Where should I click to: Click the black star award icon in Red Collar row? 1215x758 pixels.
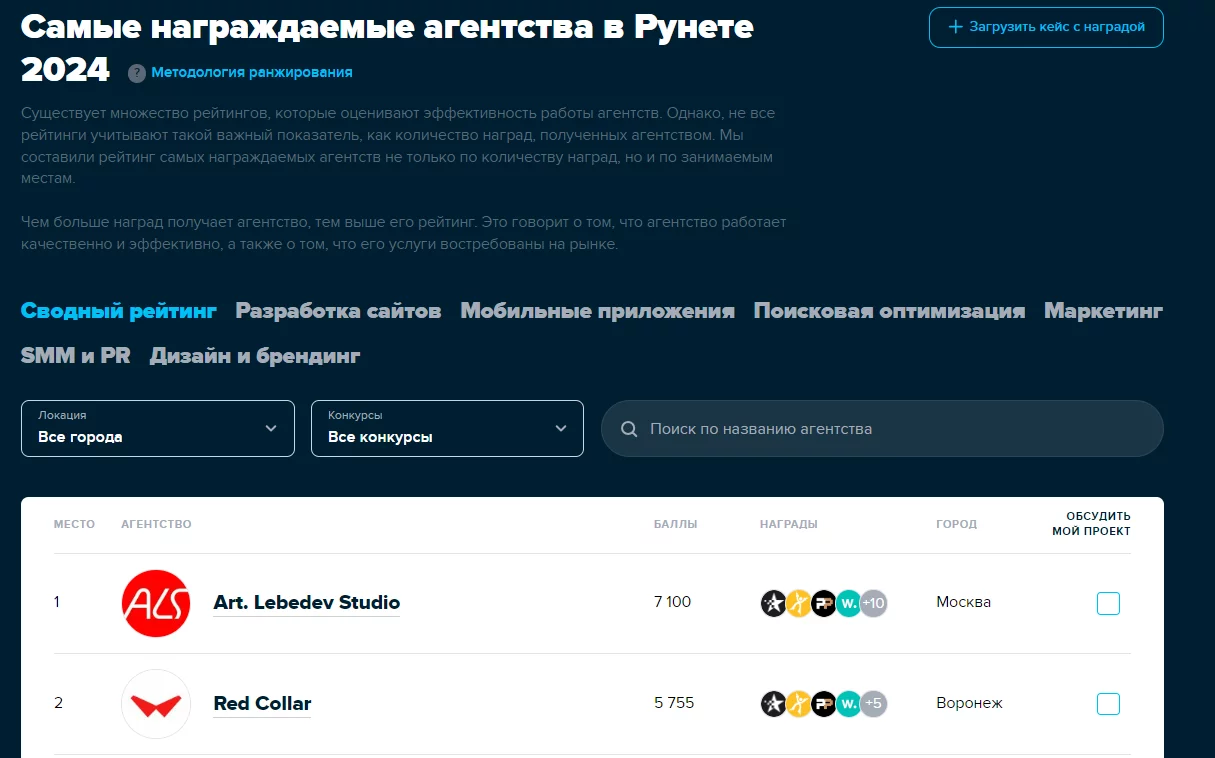tap(773, 704)
